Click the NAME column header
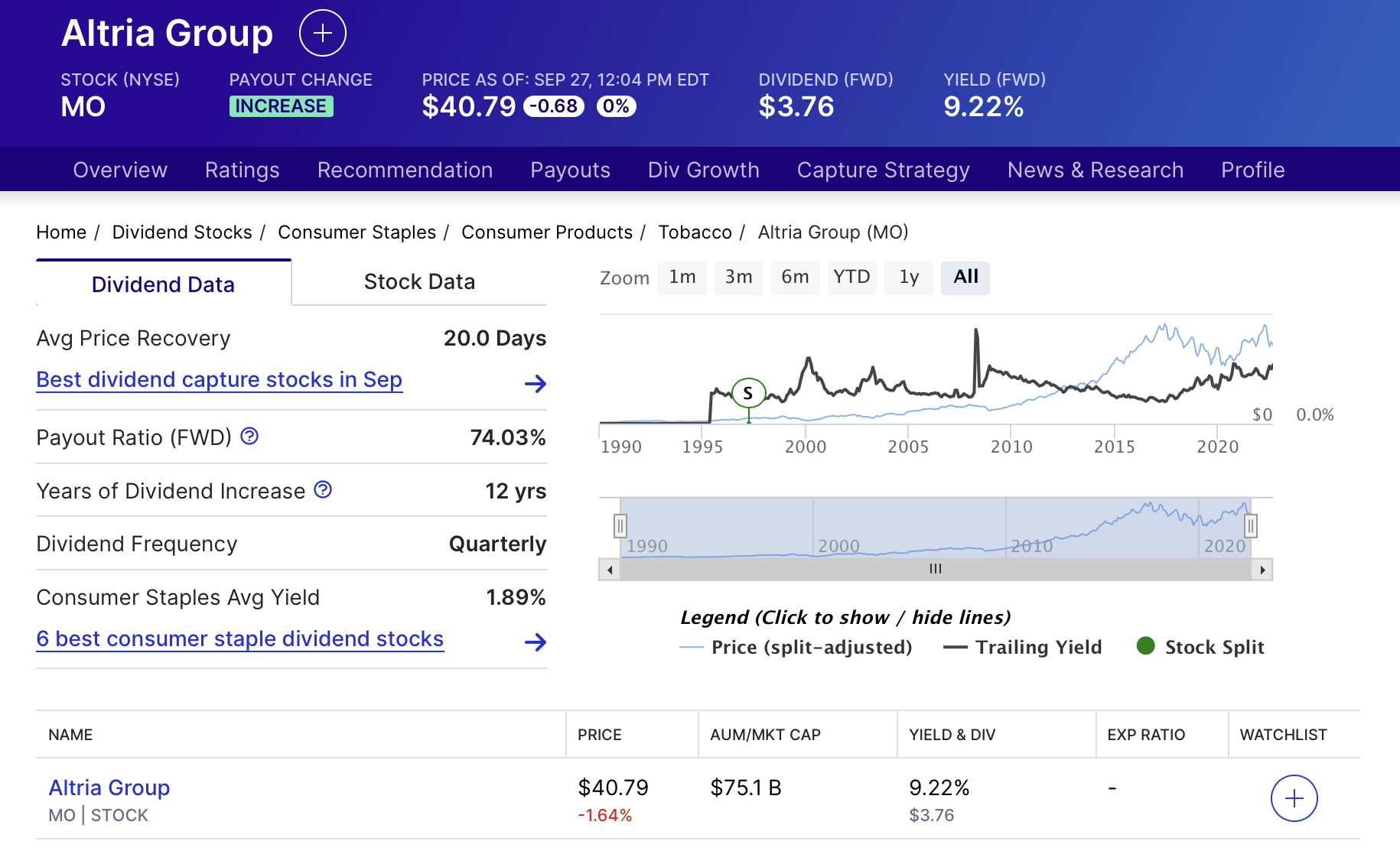Screen dimensions: 1400x864 (70, 735)
